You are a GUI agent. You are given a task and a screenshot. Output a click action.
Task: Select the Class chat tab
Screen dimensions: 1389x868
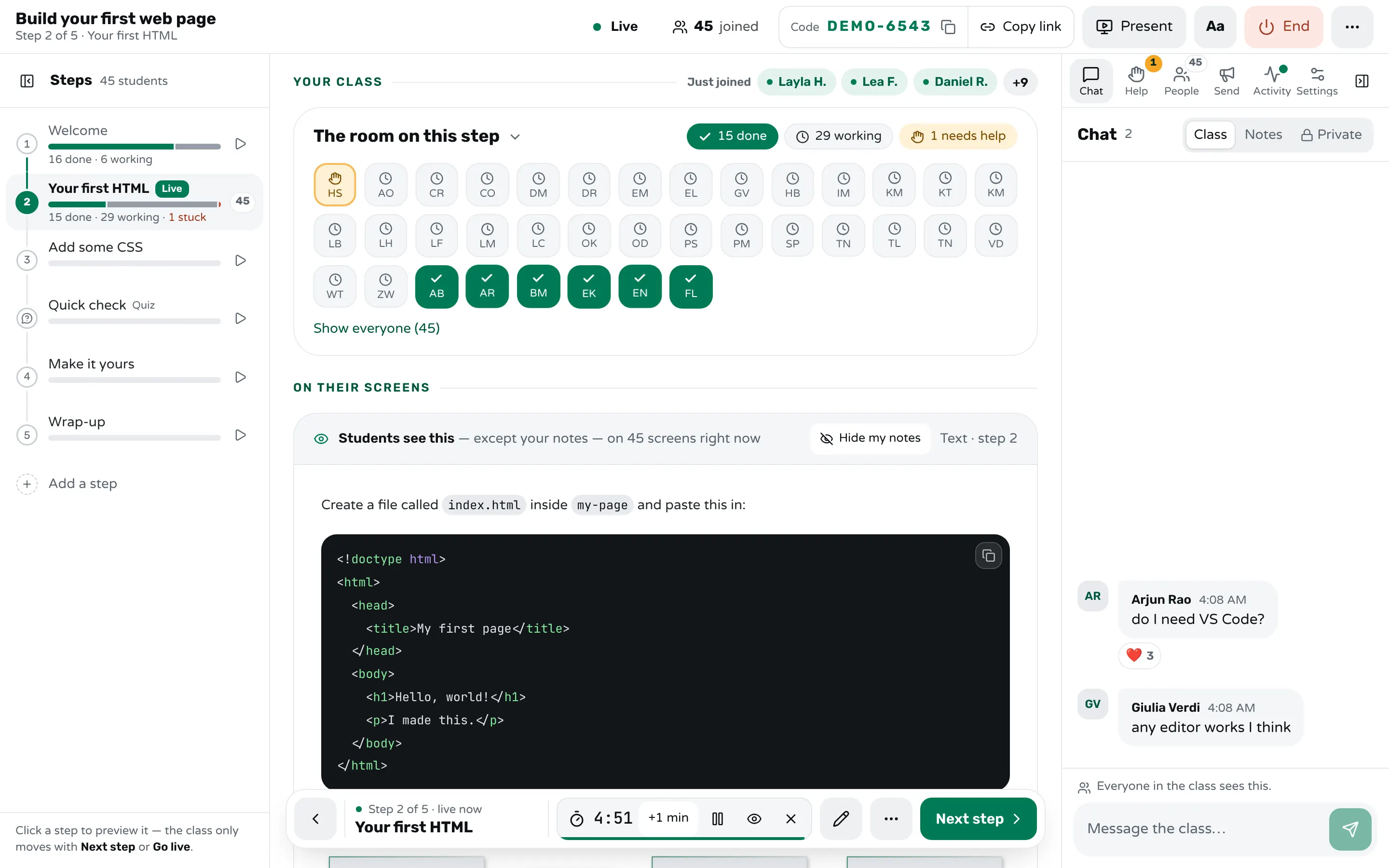click(1210, 135)
